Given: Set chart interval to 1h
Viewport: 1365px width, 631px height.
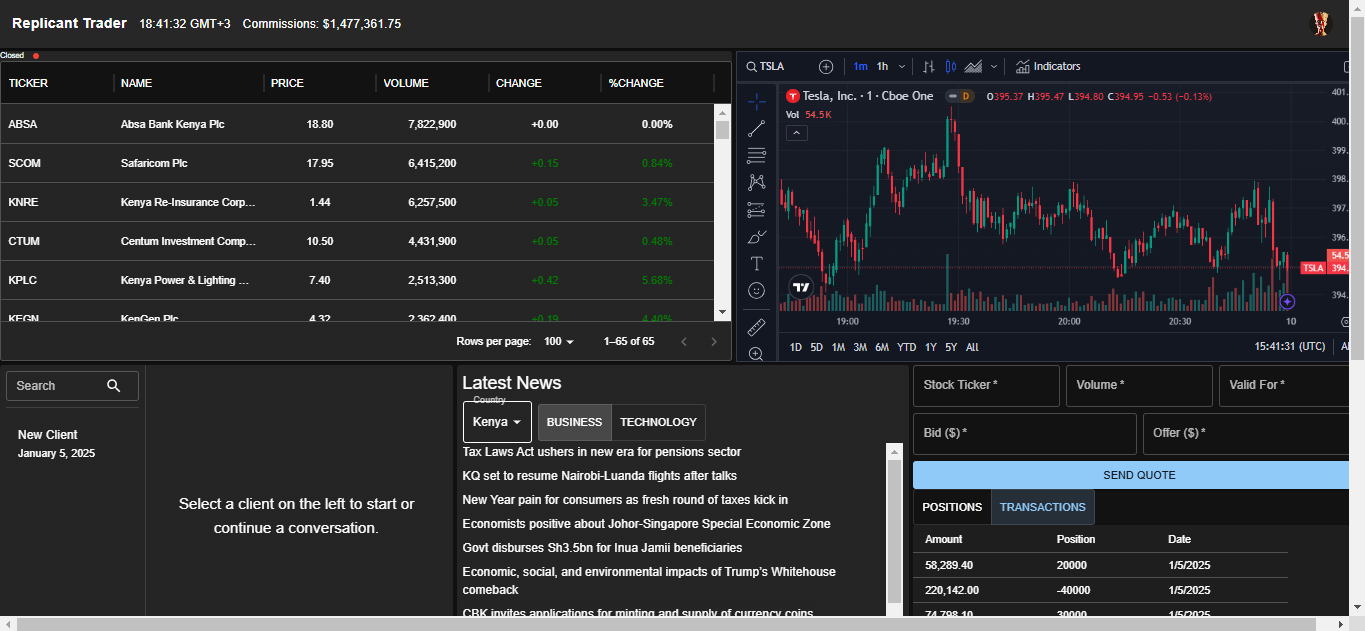Looking at the screenshot, I should [882, 67].
